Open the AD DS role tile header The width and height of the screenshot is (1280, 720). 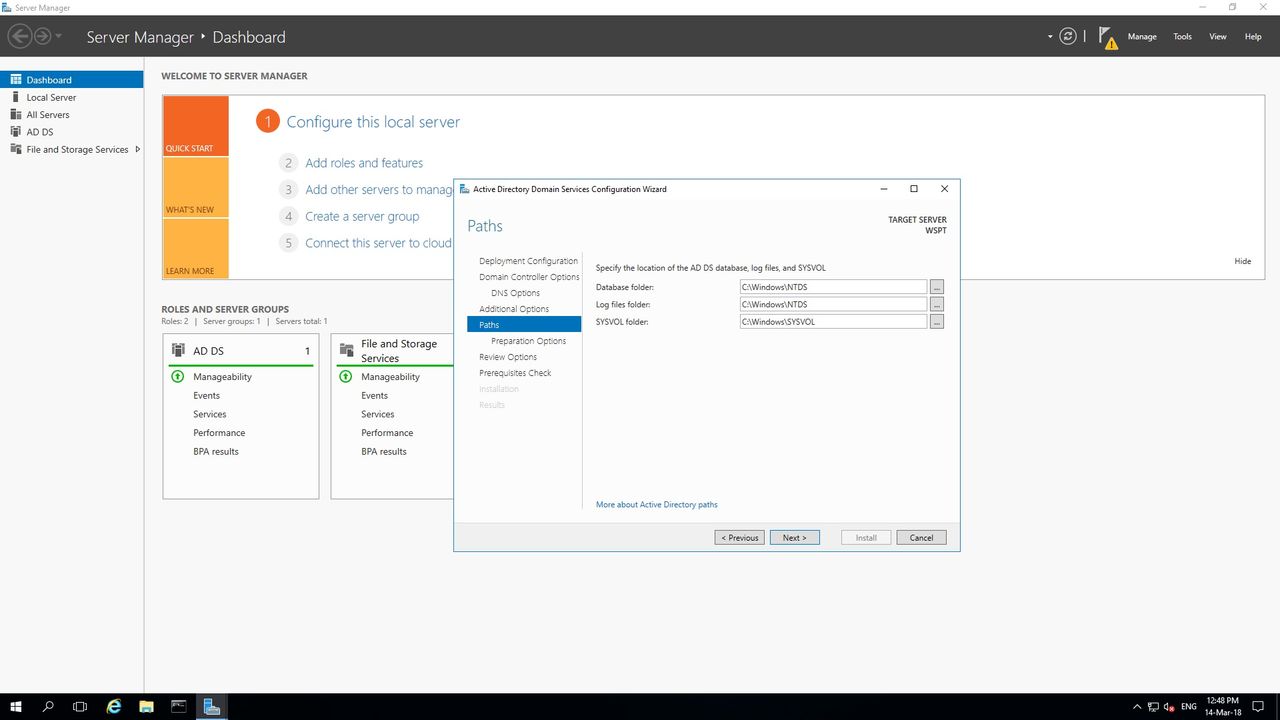click(241, 351)
